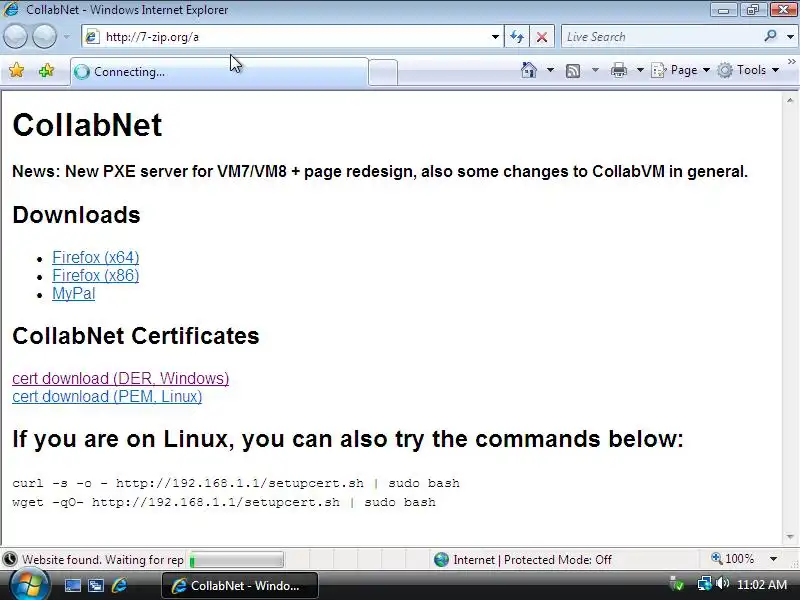Open the search provider options dropdown

click(x=790, y=37)
